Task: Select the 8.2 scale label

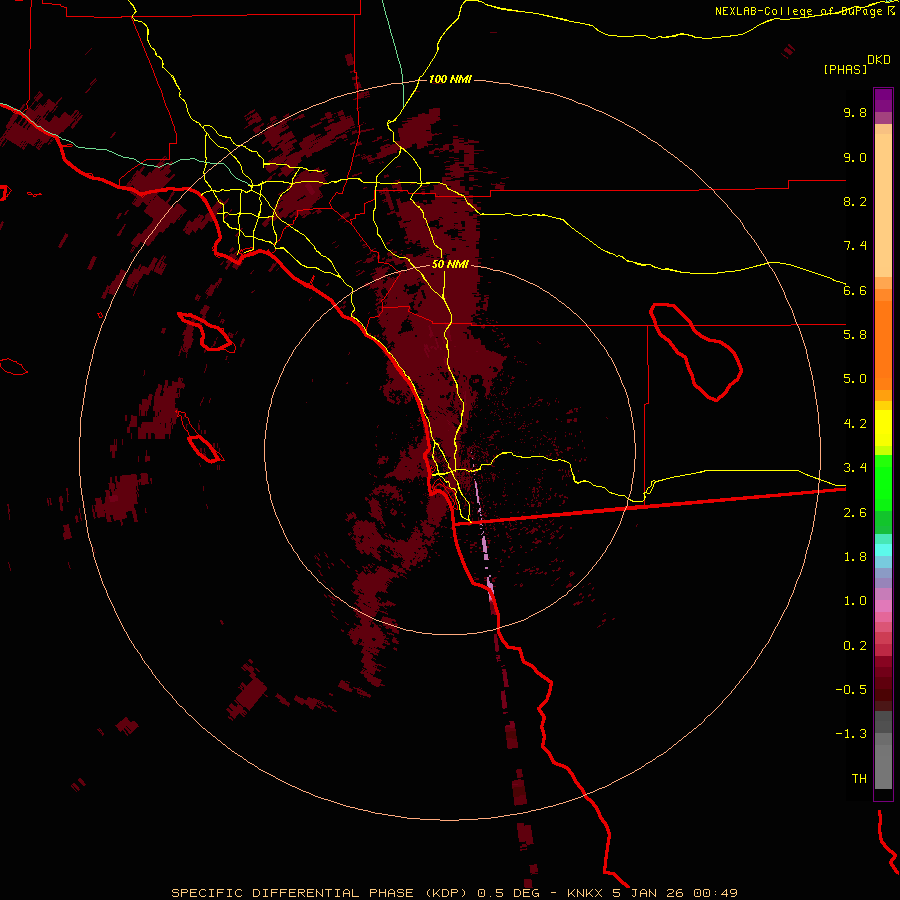Action: (855, 201)
